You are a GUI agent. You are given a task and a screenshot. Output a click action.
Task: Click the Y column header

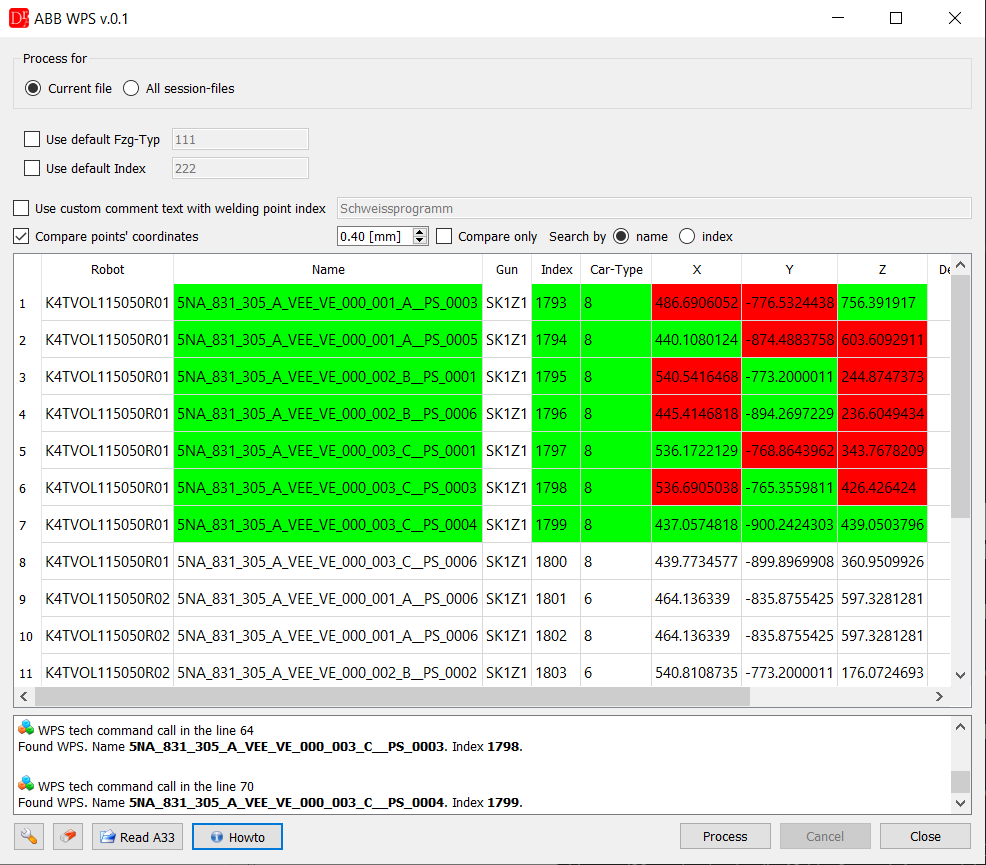789,270
